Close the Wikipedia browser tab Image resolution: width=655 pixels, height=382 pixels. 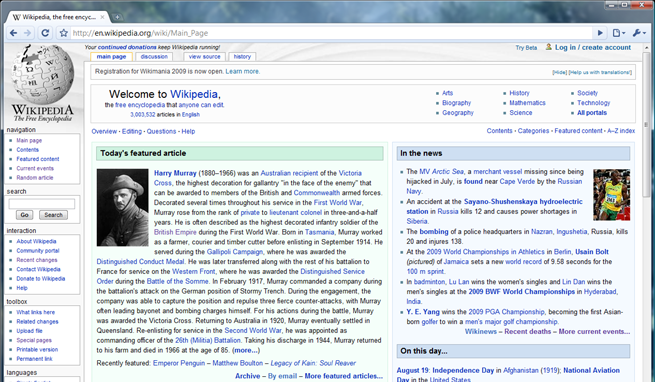click(x=102, y=17)
